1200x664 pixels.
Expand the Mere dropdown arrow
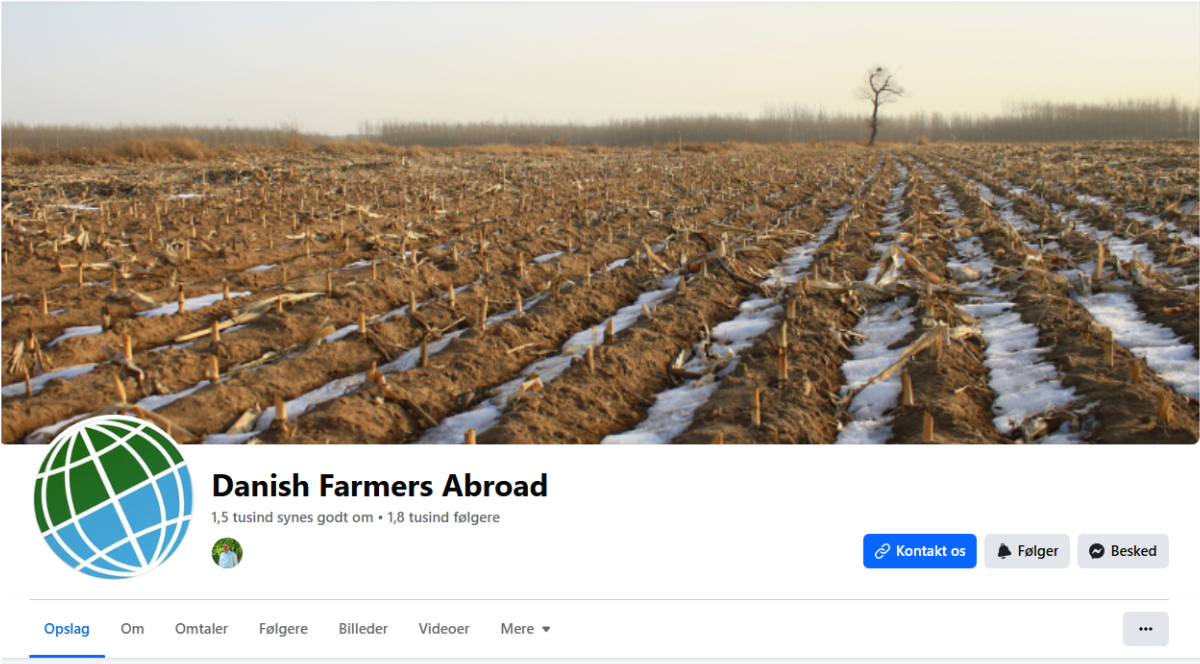(546, 629)
